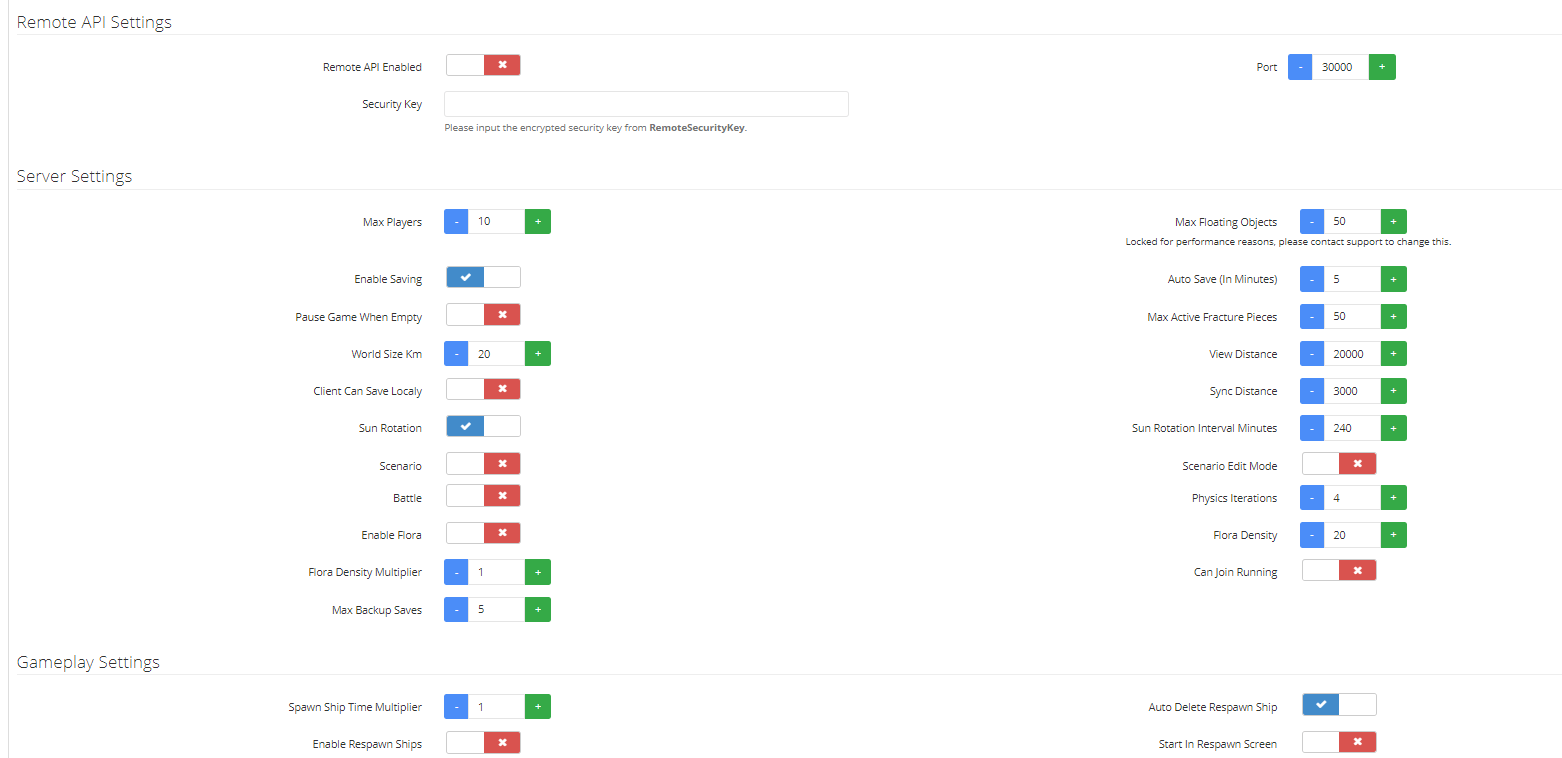Image resolution: width=1562 pixels, height=758 pixels.
Task: Increase Auto Save minutes with plus button
Action: [1393, 279]
